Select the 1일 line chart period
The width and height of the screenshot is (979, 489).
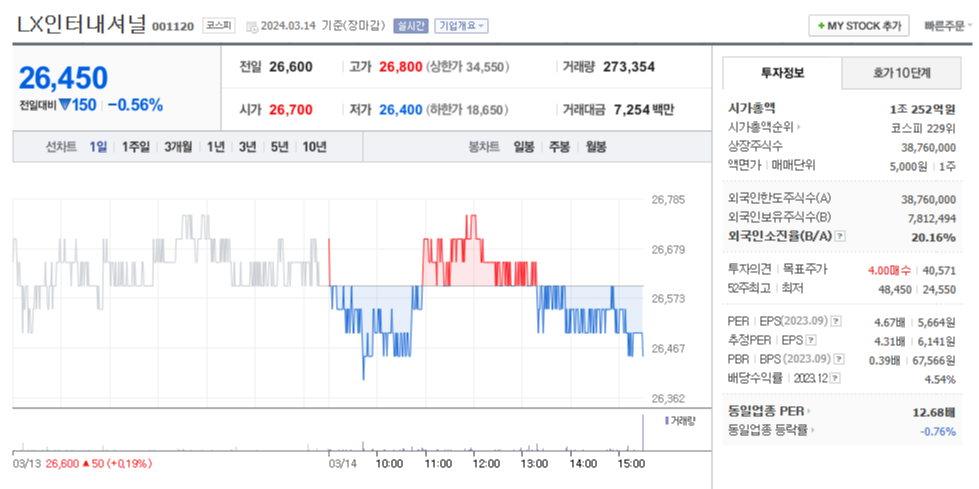pyautogui.click(x=98, y=147)
